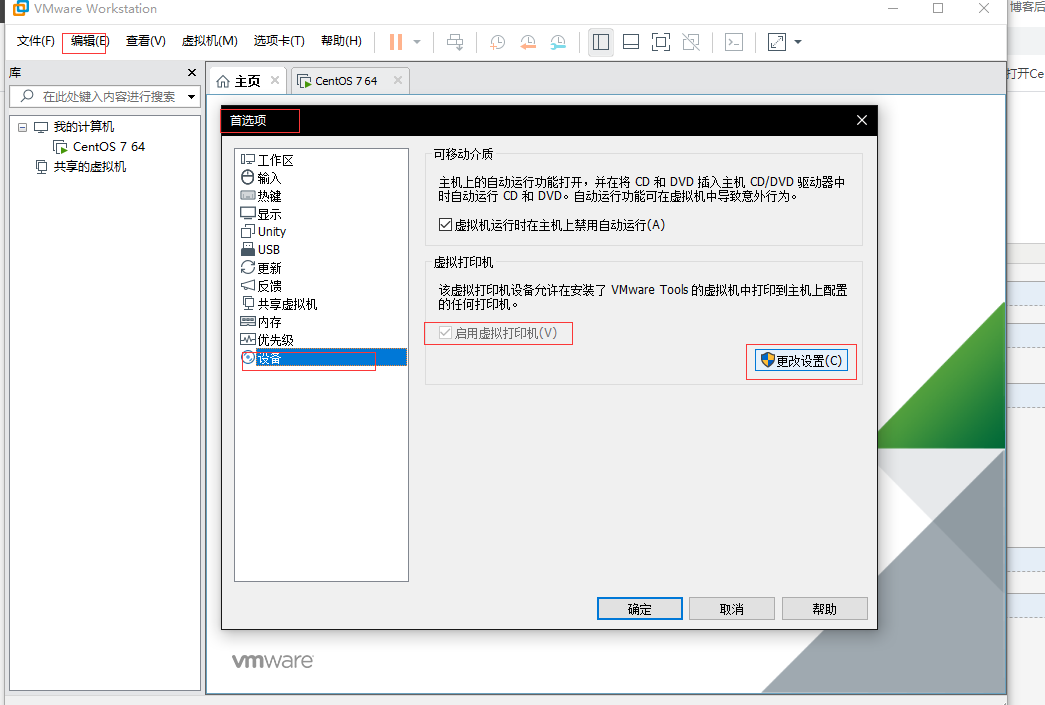
Task: Click the pause virtual machine icon
Action: click(x=396, y=42)
